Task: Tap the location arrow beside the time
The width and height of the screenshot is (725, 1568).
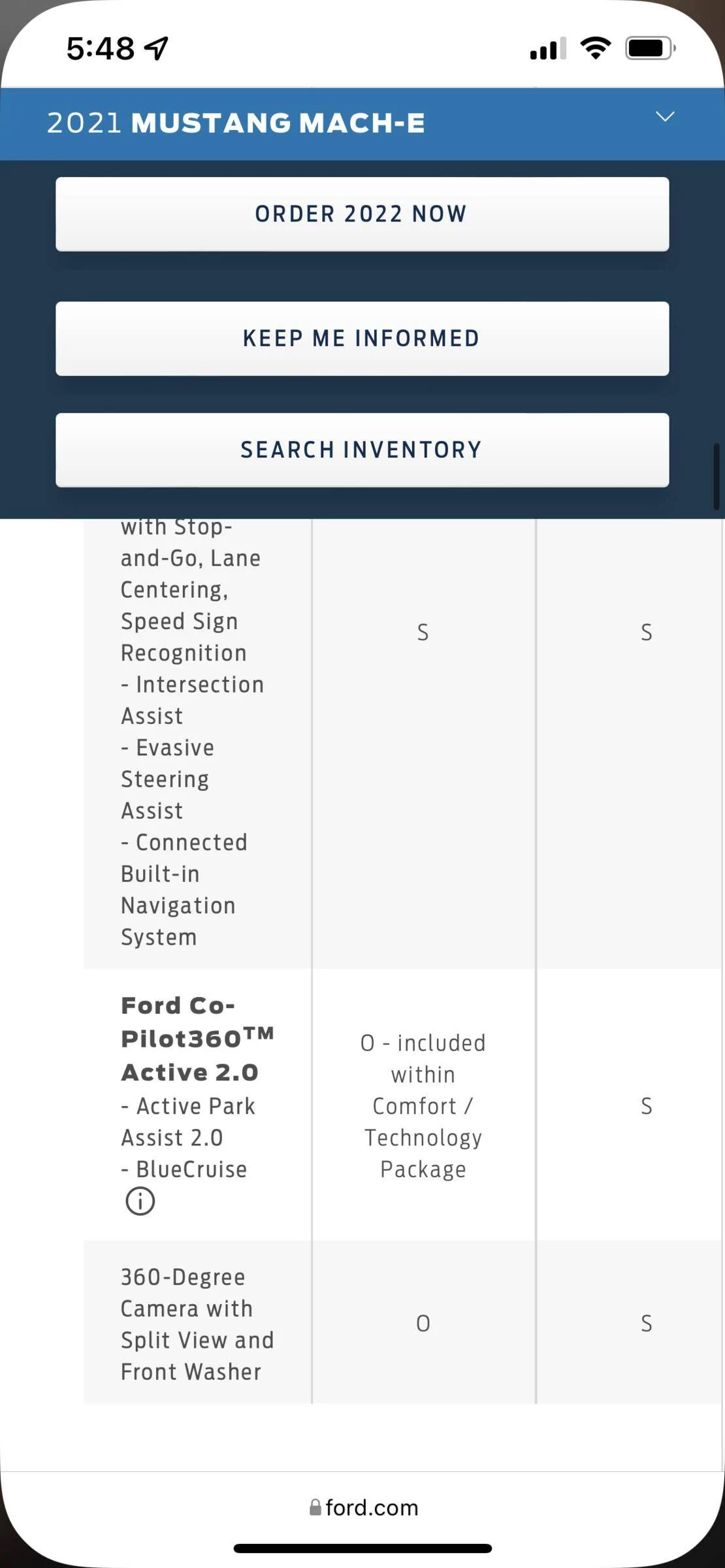Action: 157,48
